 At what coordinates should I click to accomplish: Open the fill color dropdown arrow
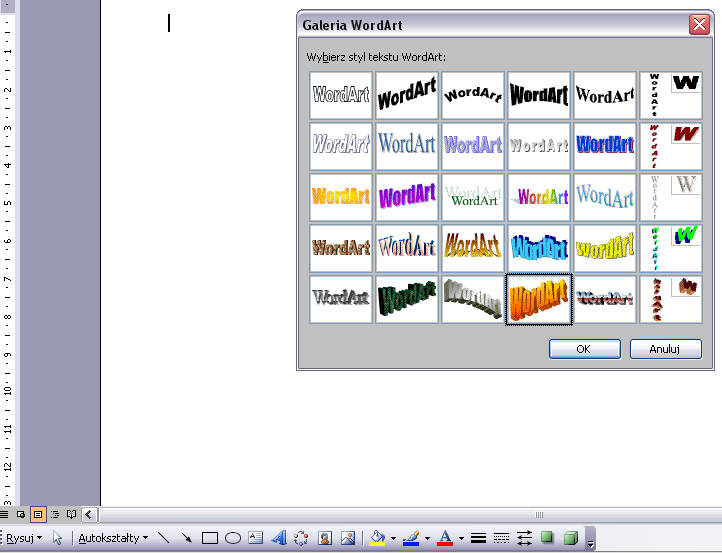pos(391,538)
